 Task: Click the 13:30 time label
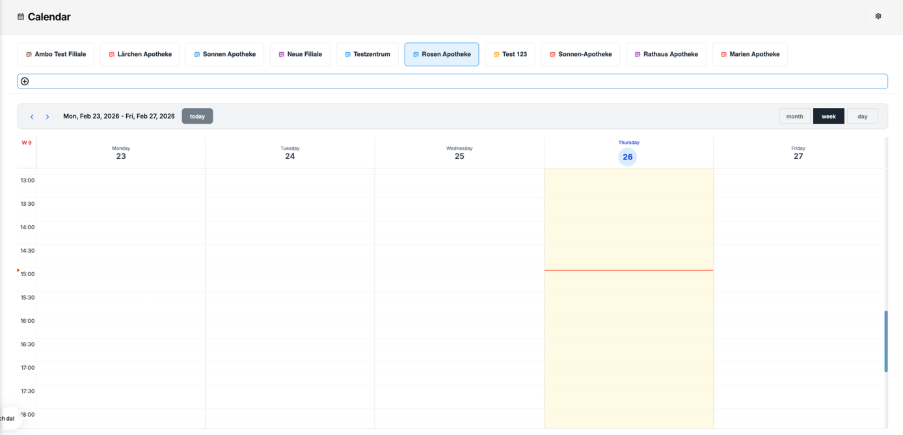click(28, 204)
